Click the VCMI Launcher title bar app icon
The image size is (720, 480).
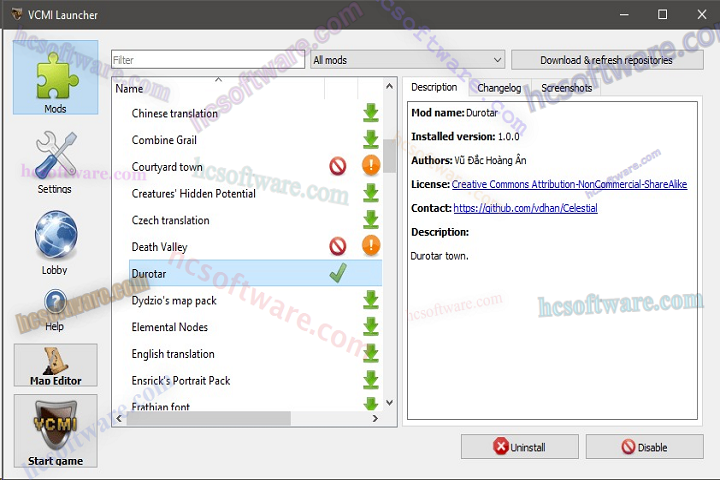(x=17, y=14)
